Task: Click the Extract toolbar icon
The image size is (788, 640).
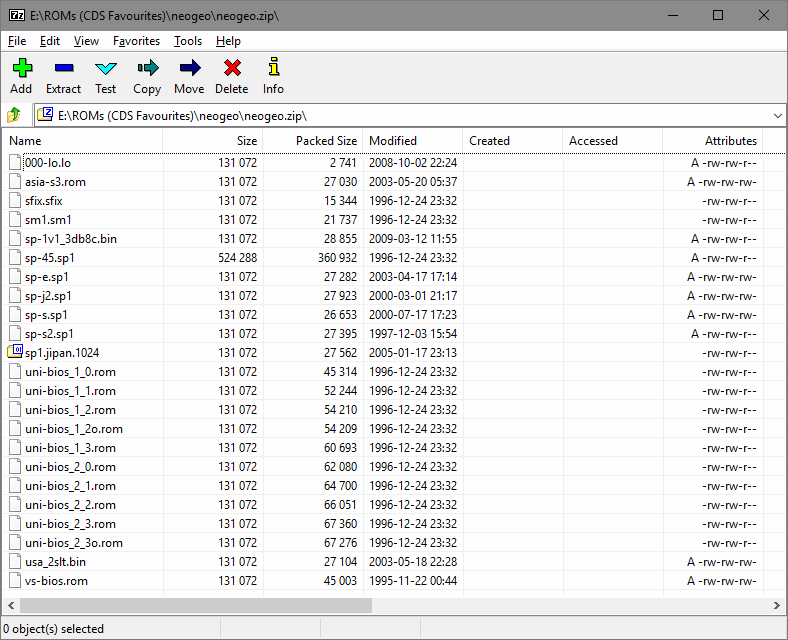Action: [64, 68]
